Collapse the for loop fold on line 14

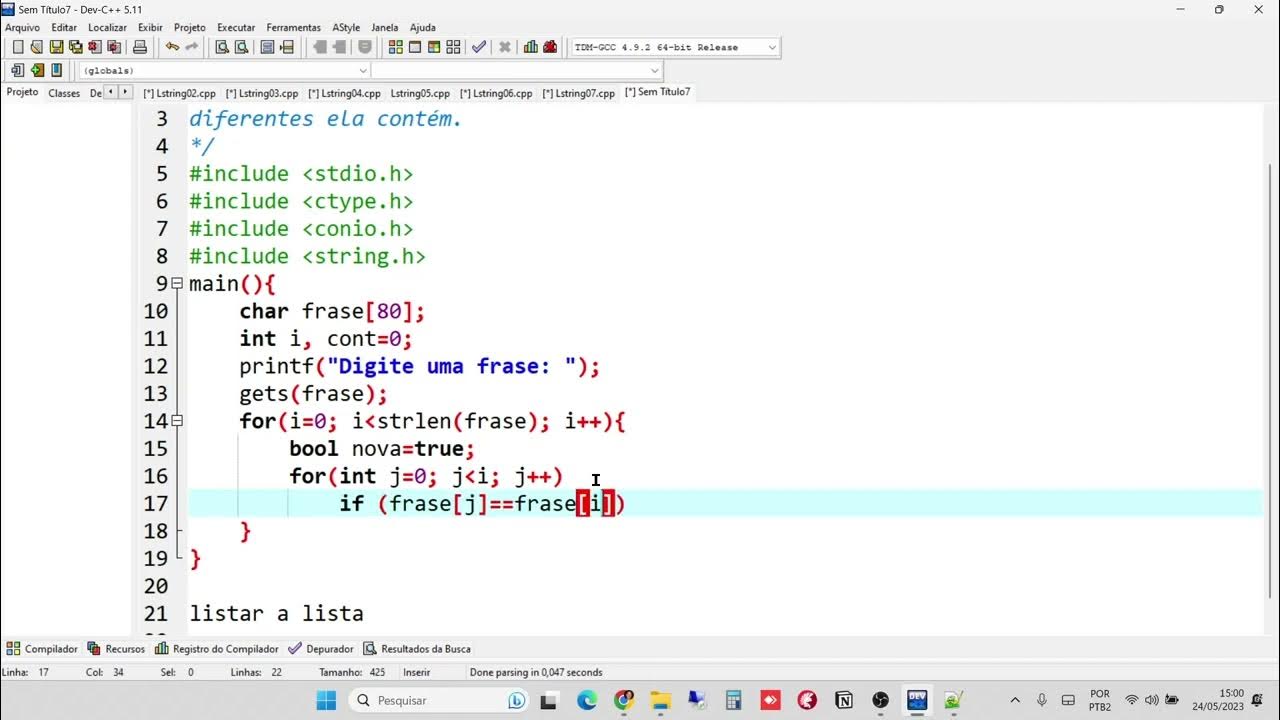tap(177, 421)
